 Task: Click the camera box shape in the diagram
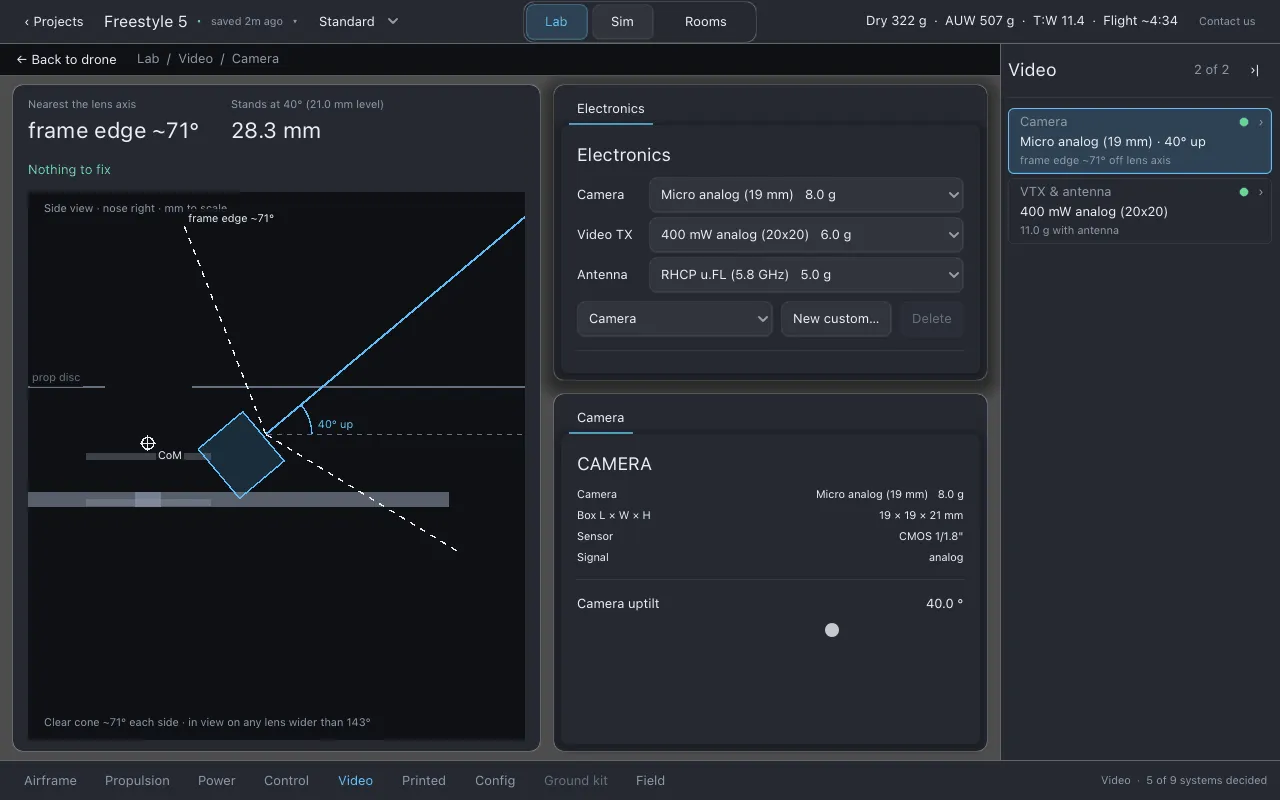click(x=241, y=455)
